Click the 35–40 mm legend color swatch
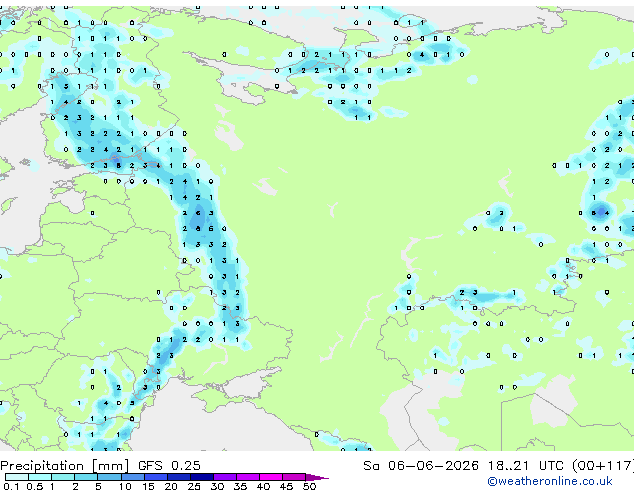This screenshot has height=490, width=634. coord(248,477)
